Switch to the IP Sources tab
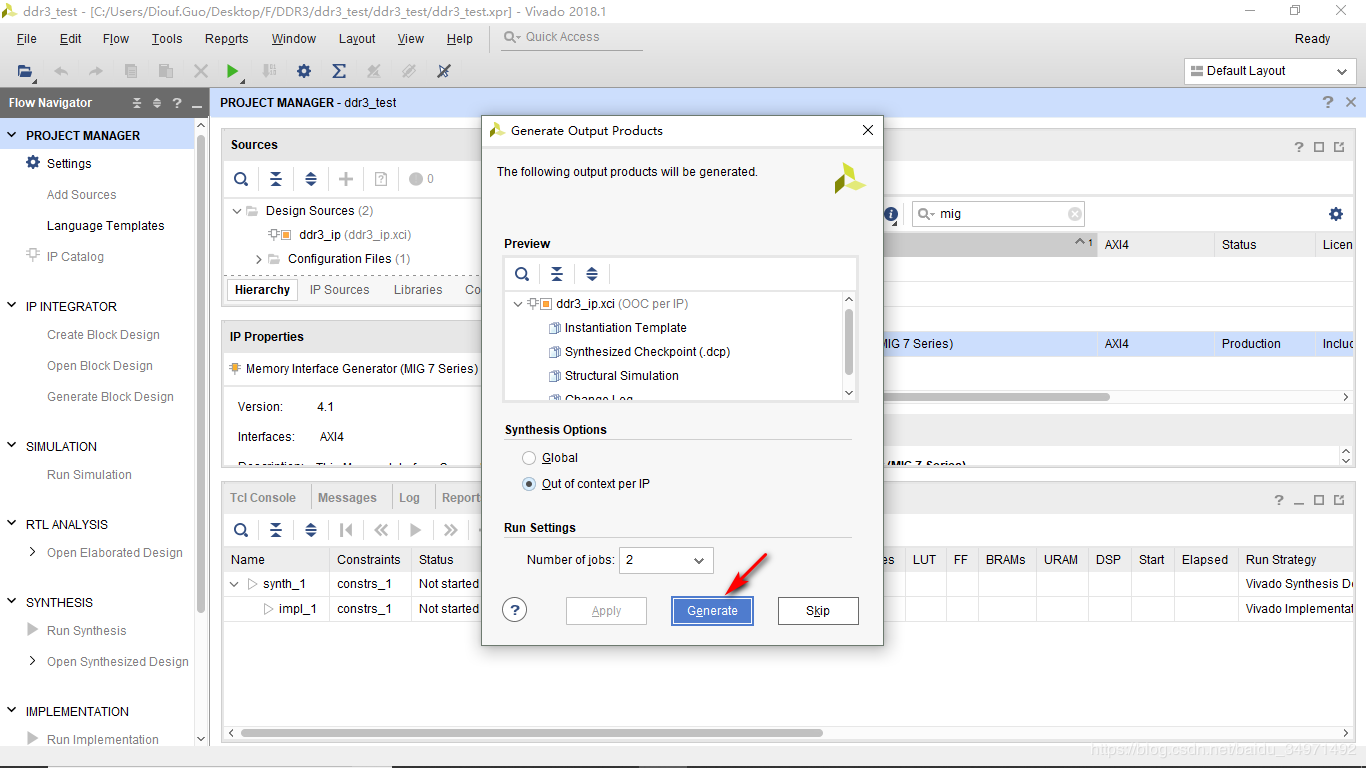Screen dimensions: 1366x768 pyautogui.click(x=339, y=290)
